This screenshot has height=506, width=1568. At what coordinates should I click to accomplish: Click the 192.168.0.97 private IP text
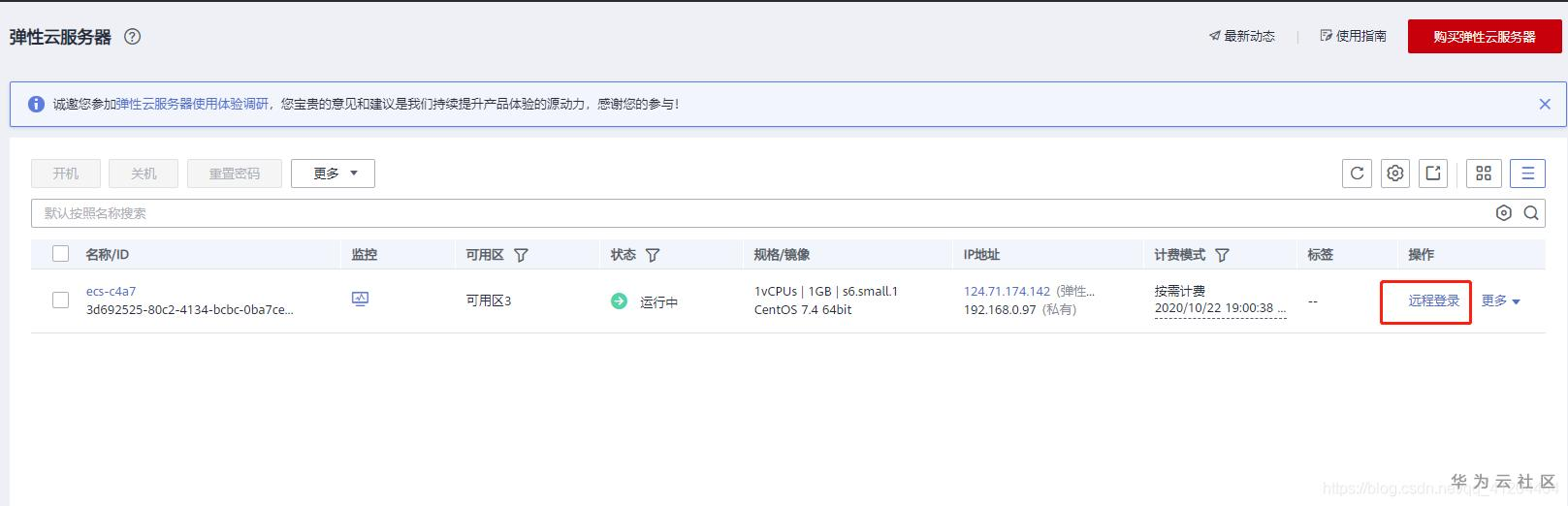pos(1000,309)
